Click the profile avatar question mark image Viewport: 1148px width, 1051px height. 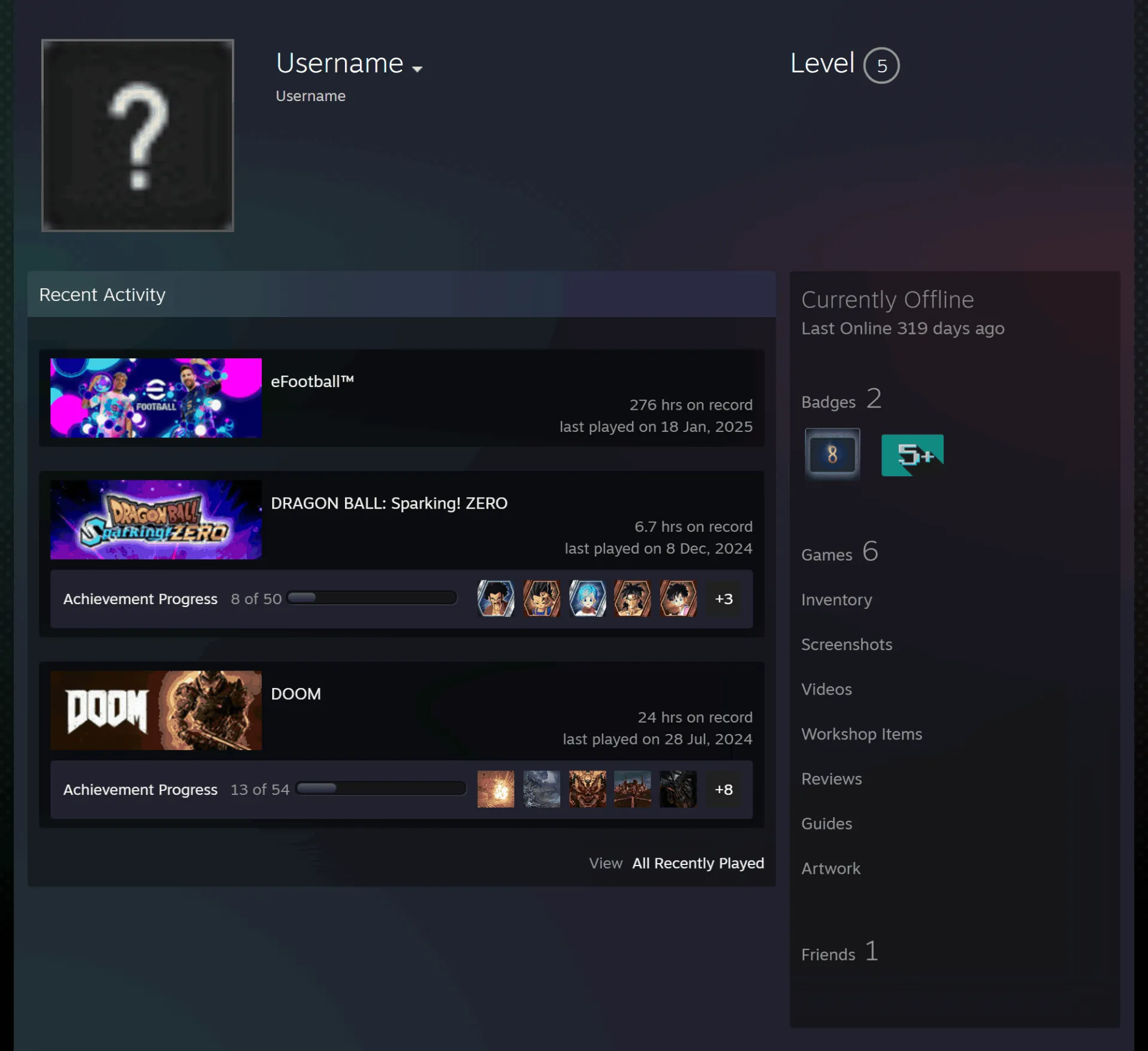(138, 135)
